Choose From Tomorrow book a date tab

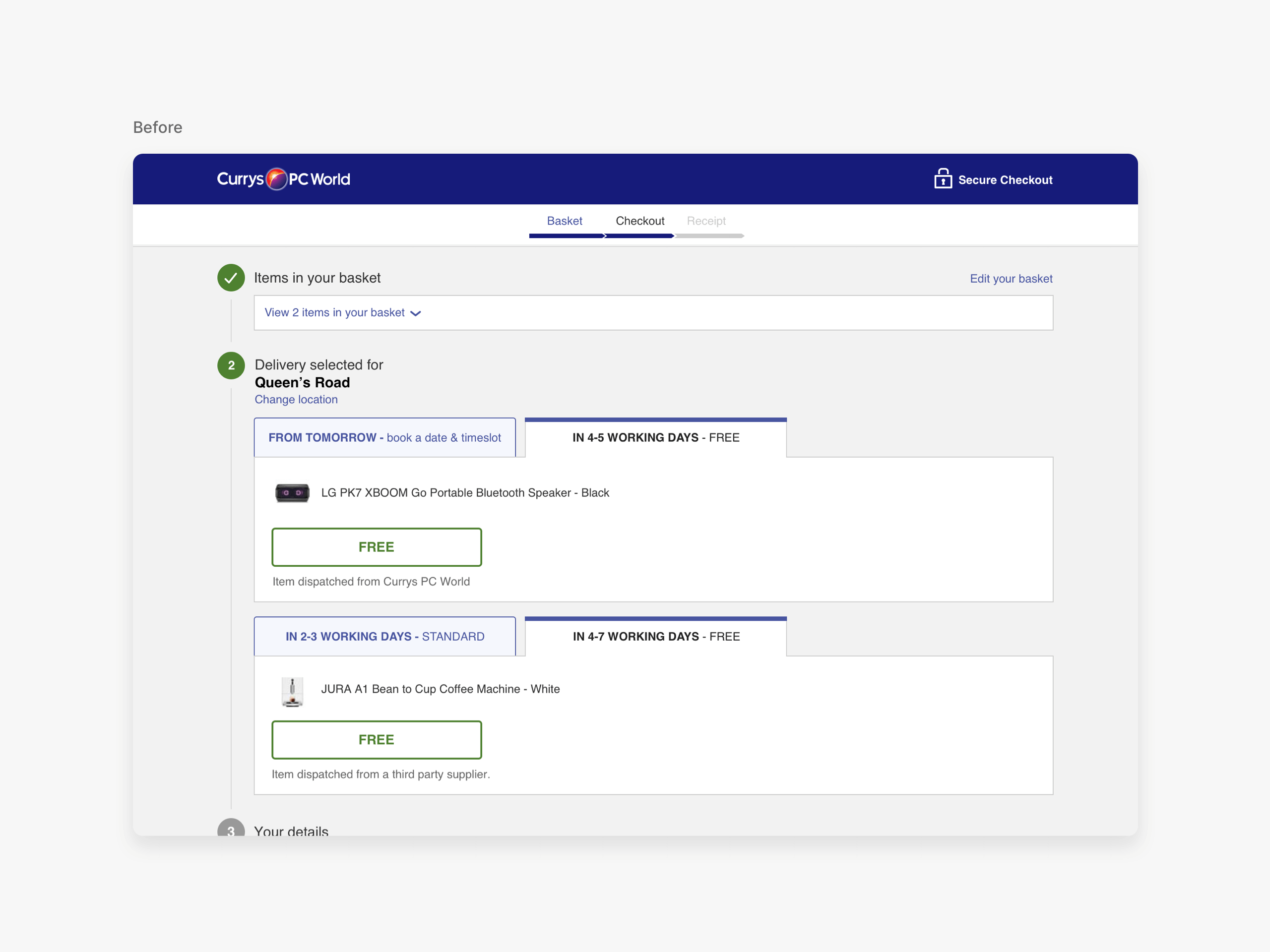point(384,438)
